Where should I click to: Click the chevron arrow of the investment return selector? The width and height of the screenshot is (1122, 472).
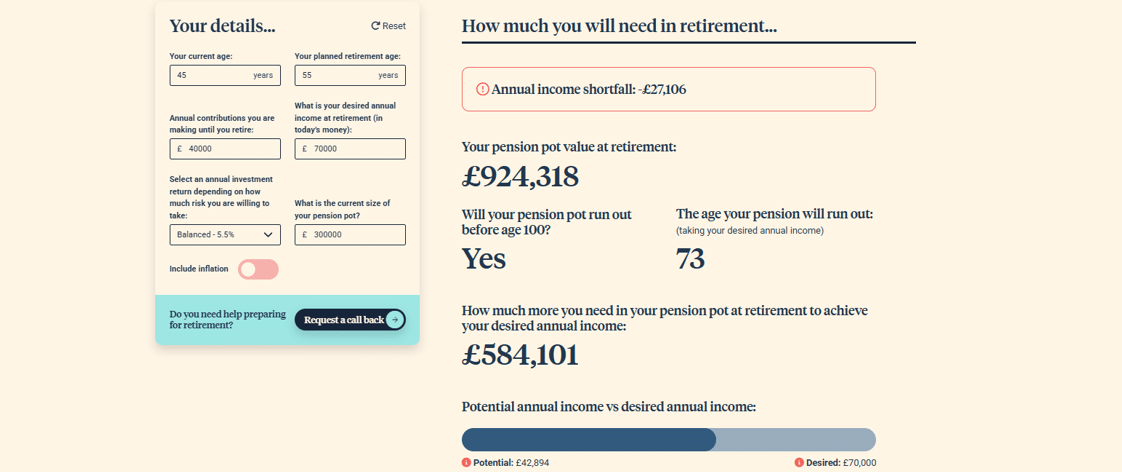pyautogui.click(x=268, y=235)
